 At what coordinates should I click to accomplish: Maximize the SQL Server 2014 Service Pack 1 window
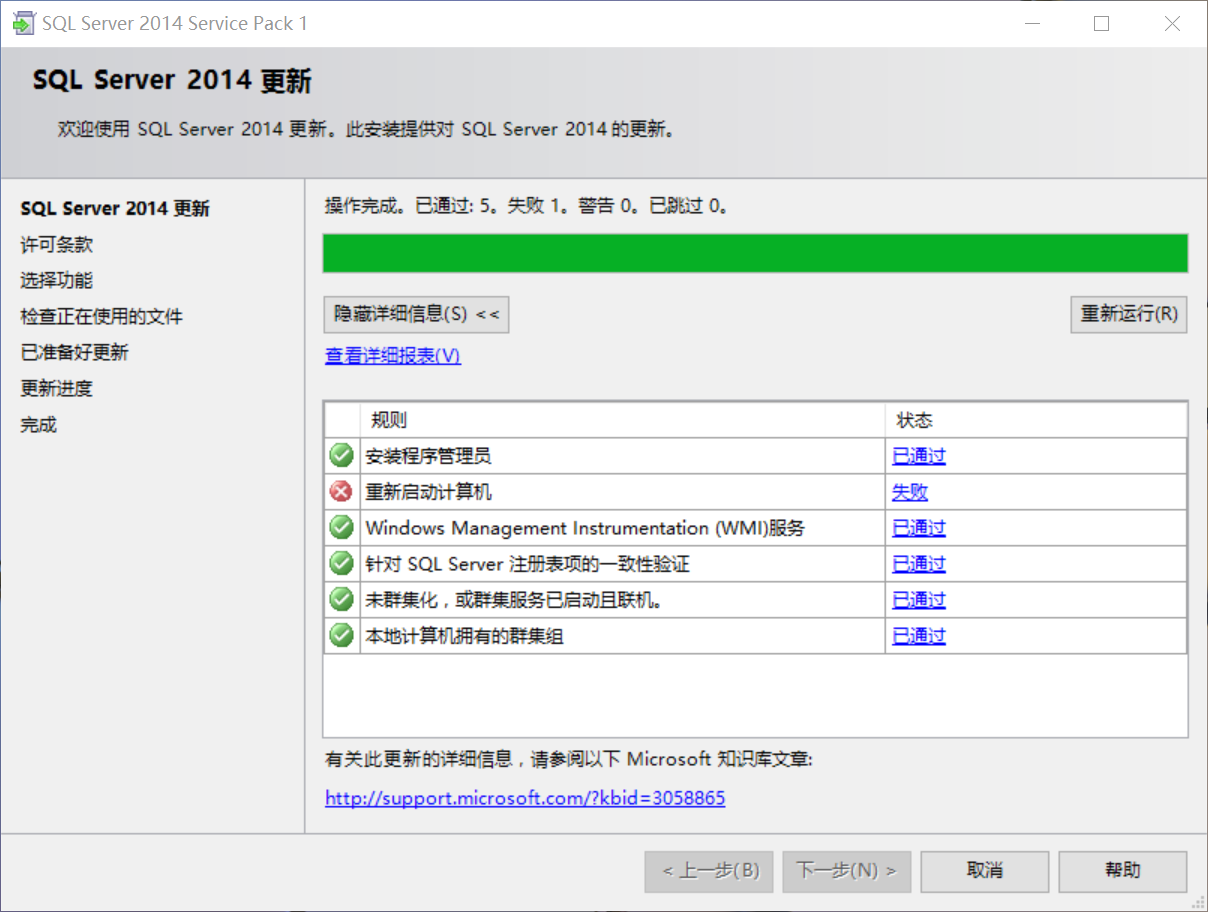[x=1101, y=23]
